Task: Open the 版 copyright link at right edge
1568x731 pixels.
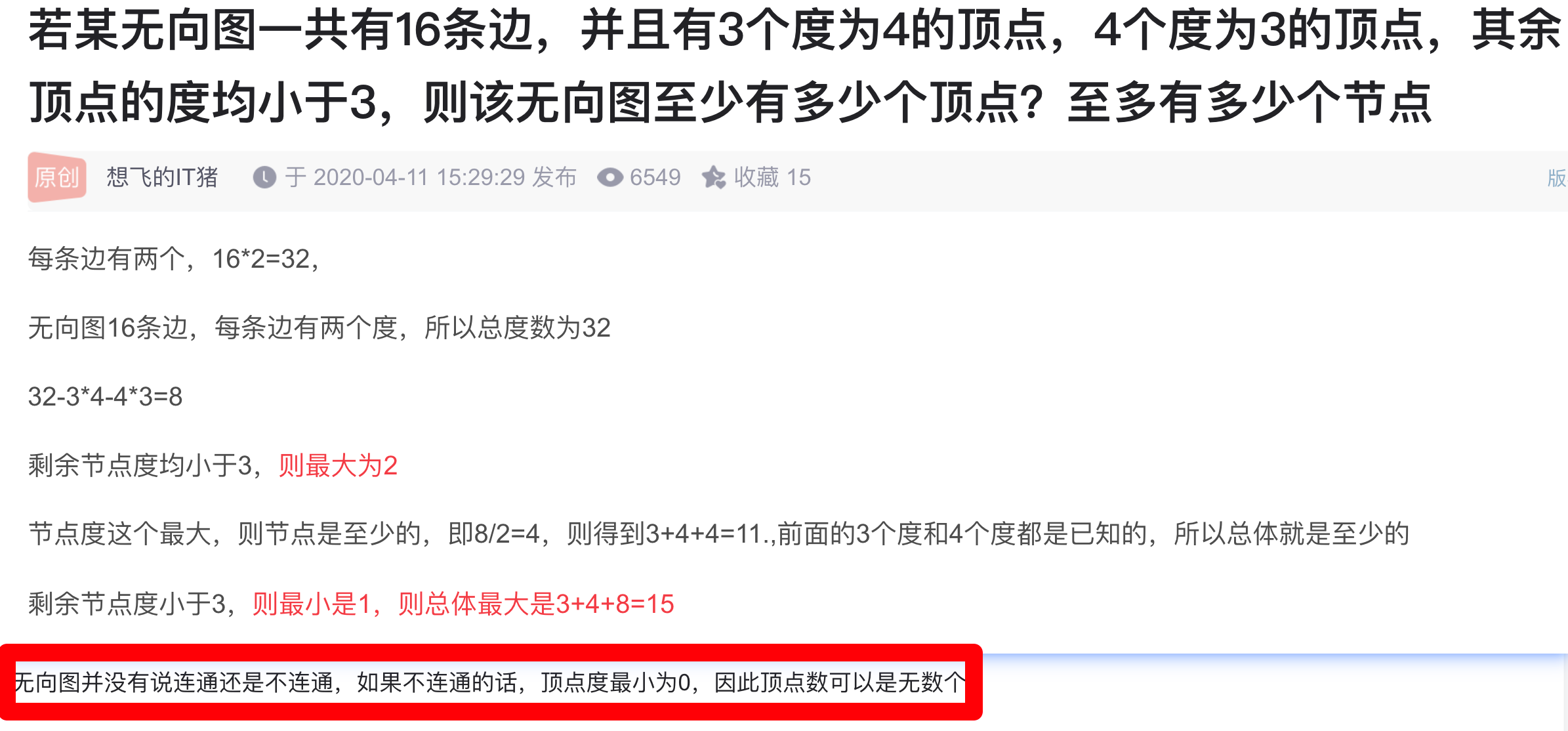Action: 1556,178
